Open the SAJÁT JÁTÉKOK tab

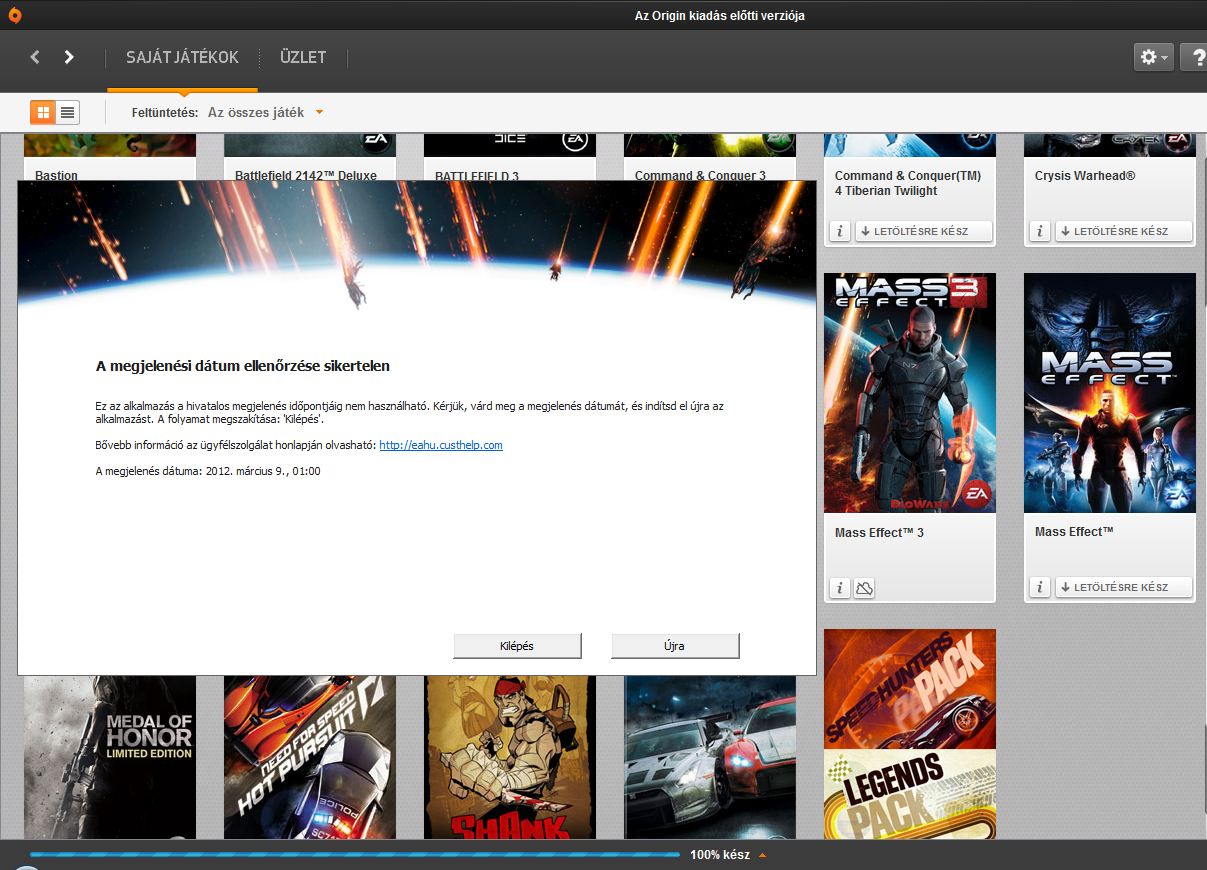182,58
